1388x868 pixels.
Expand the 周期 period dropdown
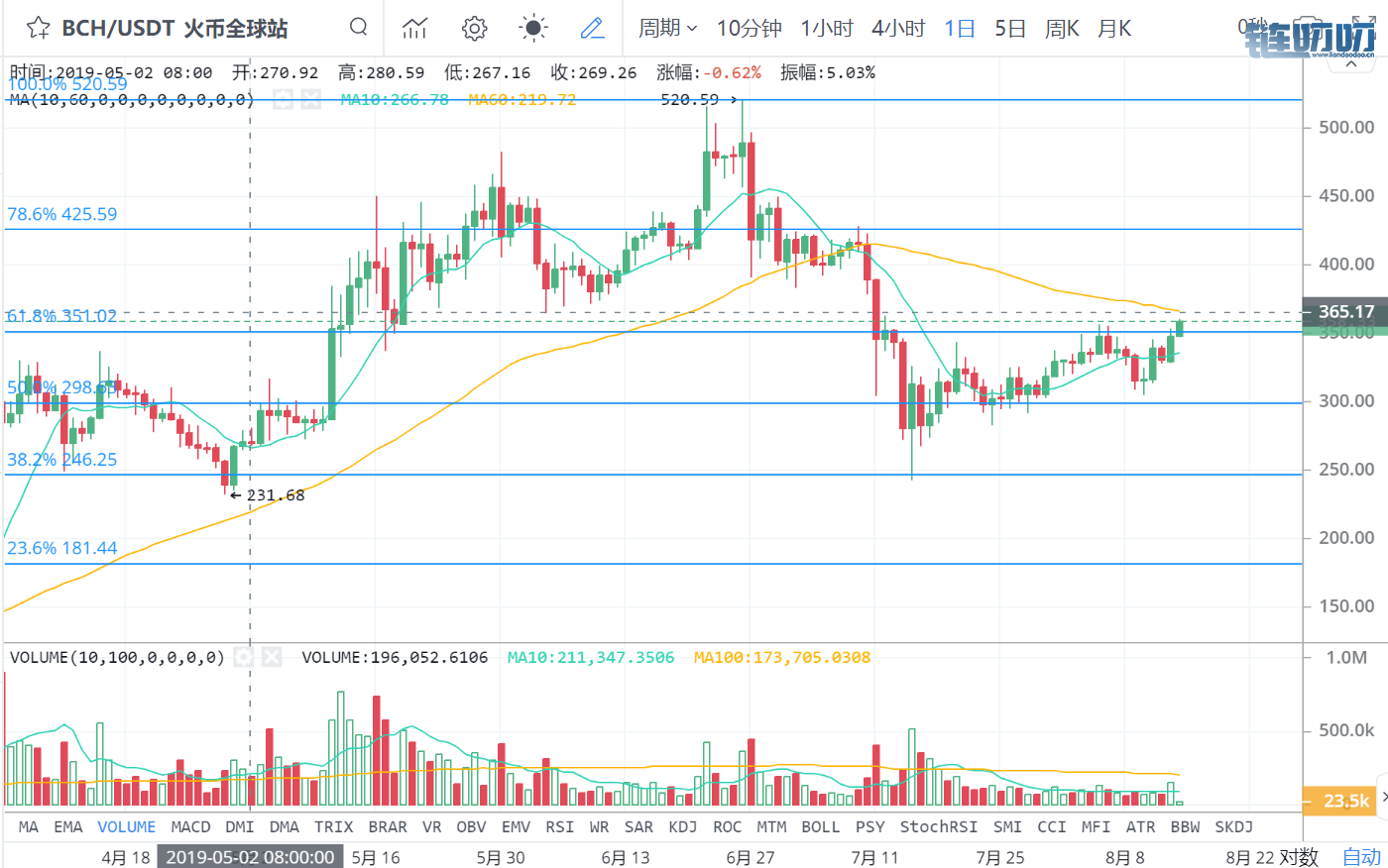668,28
